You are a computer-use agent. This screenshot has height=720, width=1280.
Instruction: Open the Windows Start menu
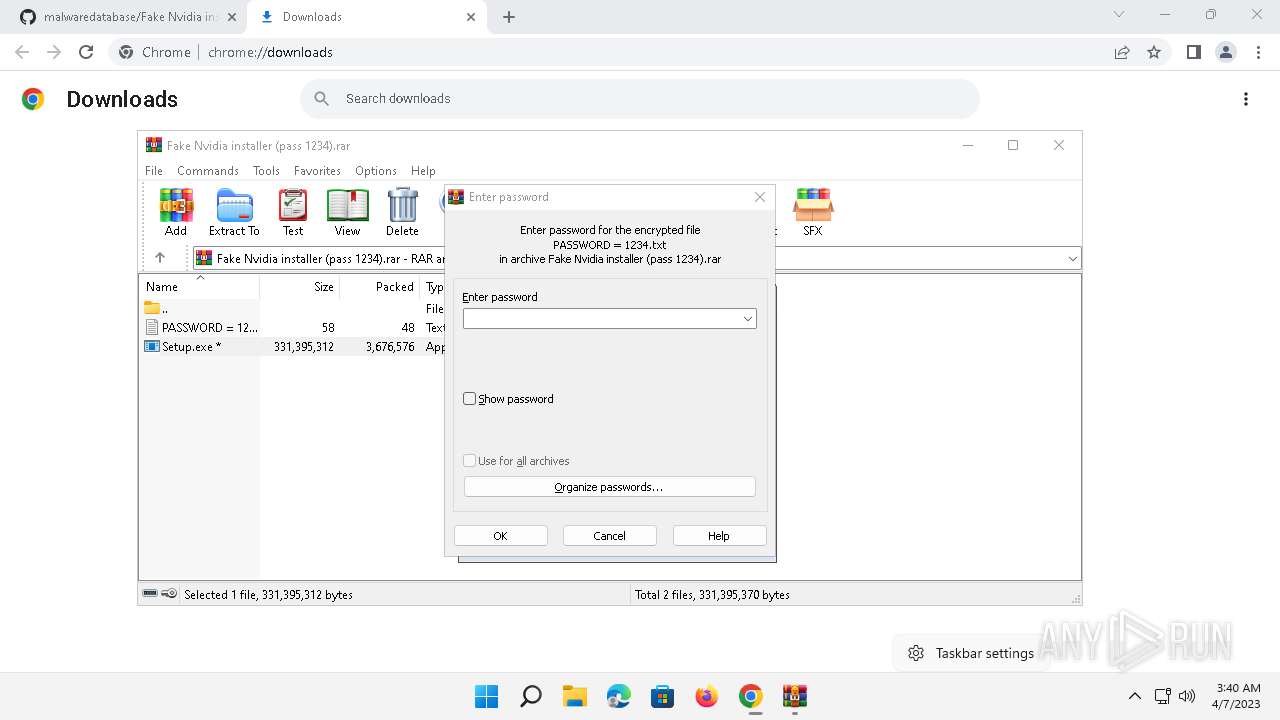point(487,696)
